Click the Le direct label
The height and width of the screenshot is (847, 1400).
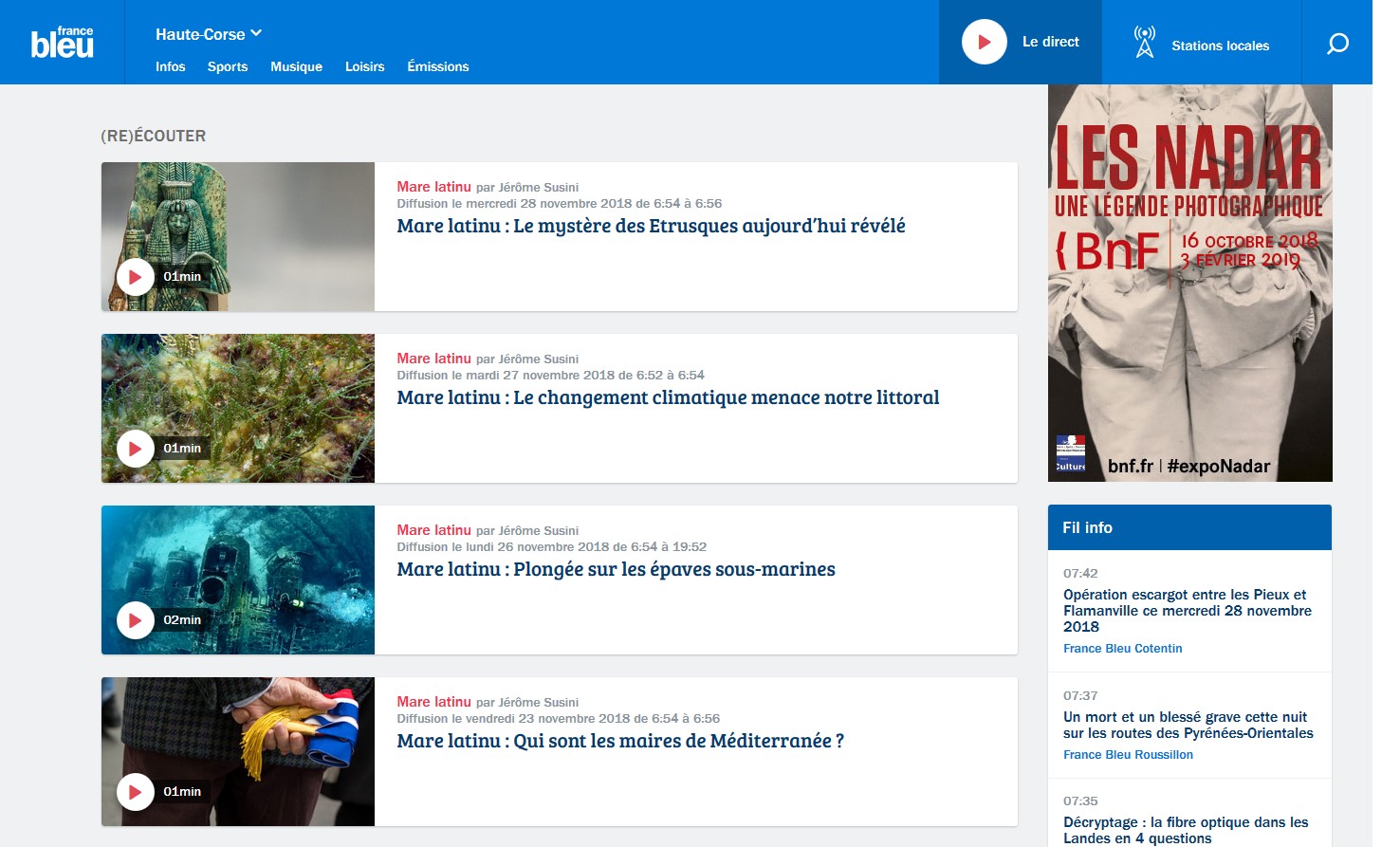pos(1050,42)
